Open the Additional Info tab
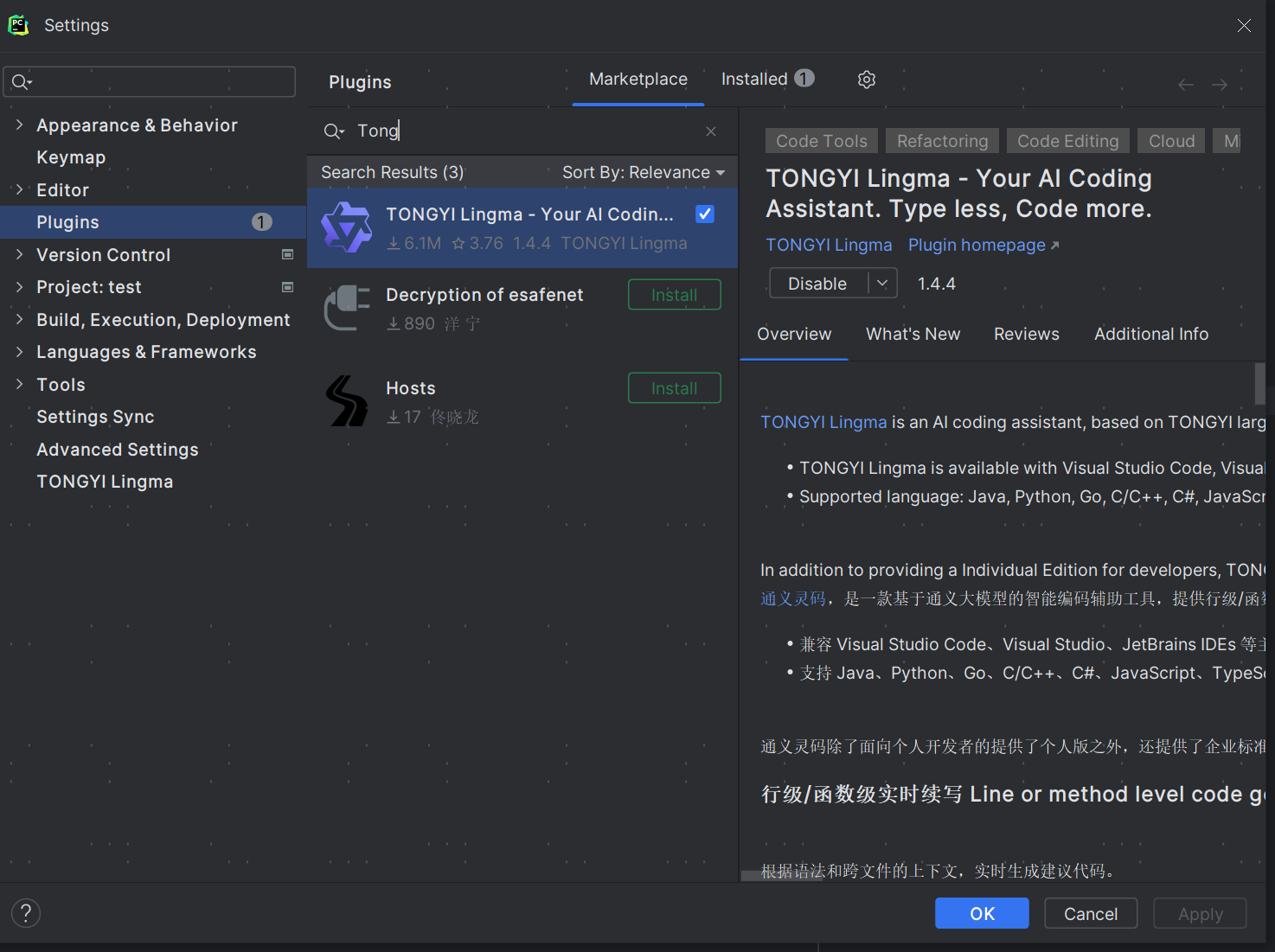Screen dimensions: 1275x952 (1151, 335)
